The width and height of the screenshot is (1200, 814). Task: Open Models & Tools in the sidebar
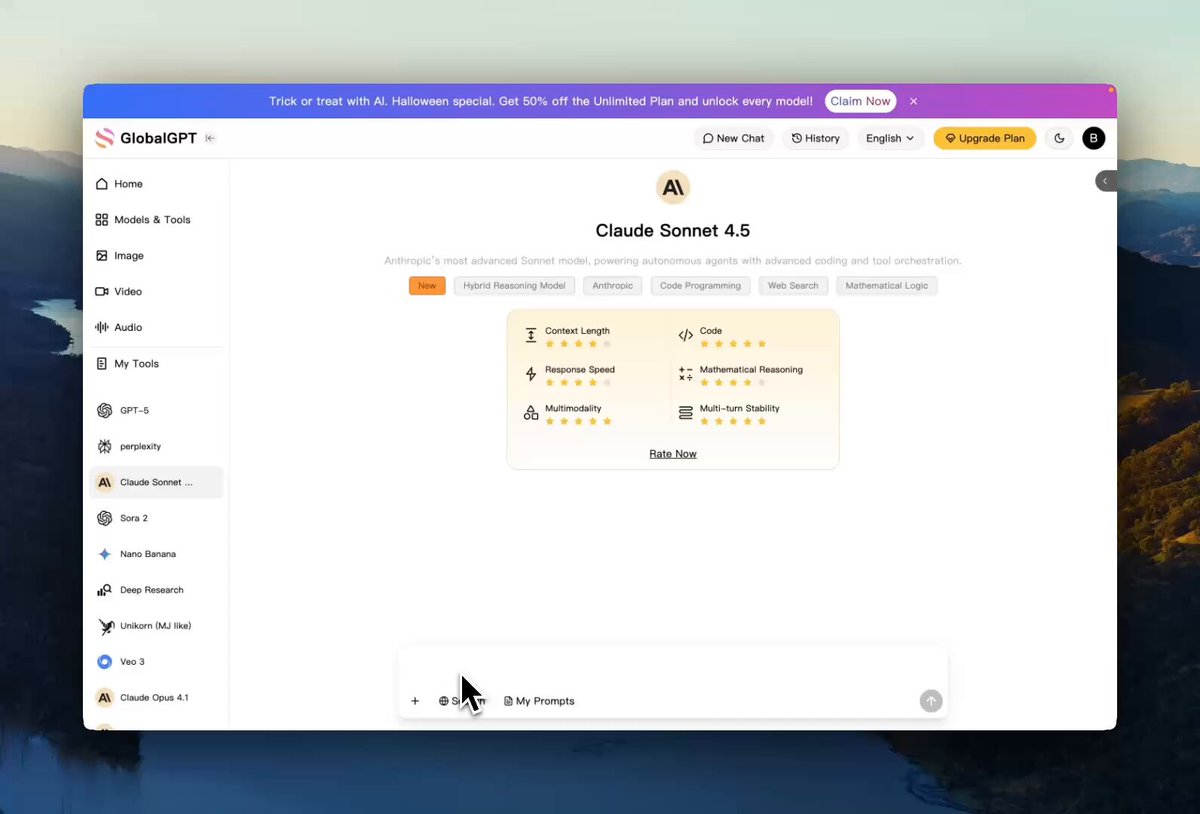[x=156, y=220]
